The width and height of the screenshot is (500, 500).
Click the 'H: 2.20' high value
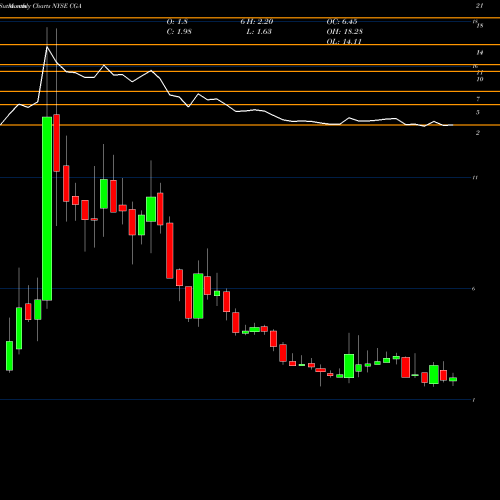coord(261,22)
